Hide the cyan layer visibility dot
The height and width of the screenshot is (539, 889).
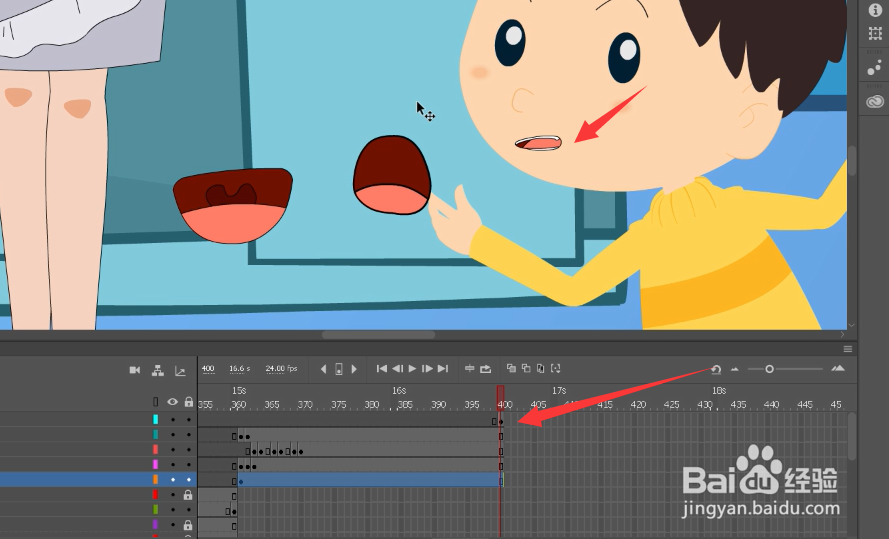pyautogui.click(x=173, y=420)
